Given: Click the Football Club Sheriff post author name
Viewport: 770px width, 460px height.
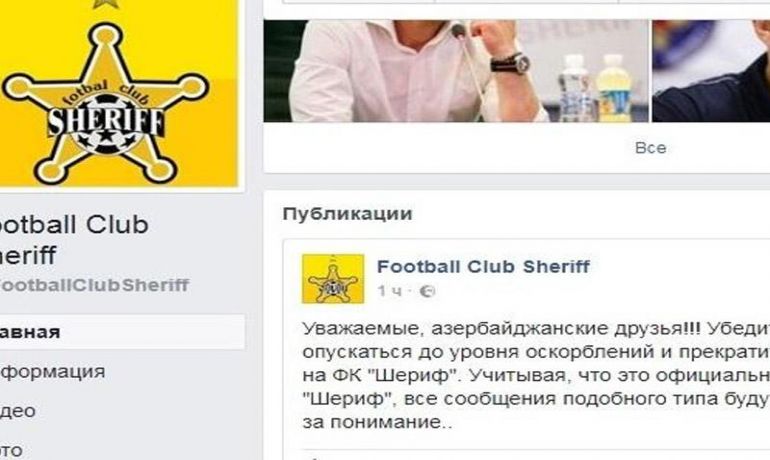Looking at the screenshot, I should coord(483,267).
